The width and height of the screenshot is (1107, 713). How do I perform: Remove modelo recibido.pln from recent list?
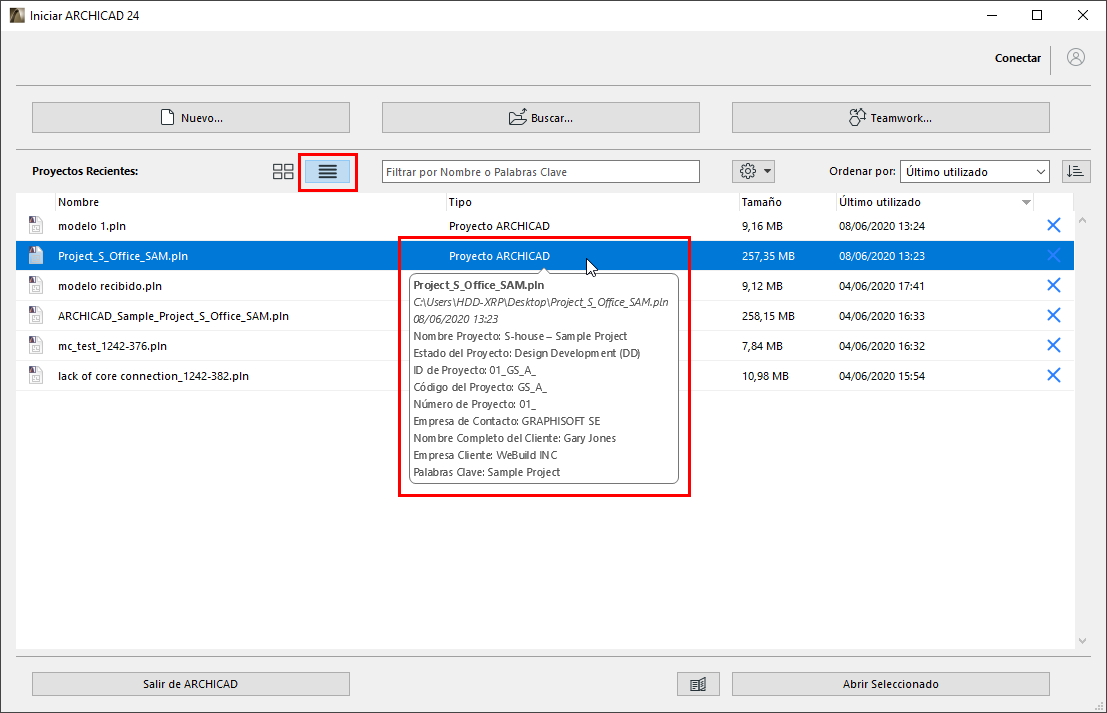click(x=1053, y=285)
